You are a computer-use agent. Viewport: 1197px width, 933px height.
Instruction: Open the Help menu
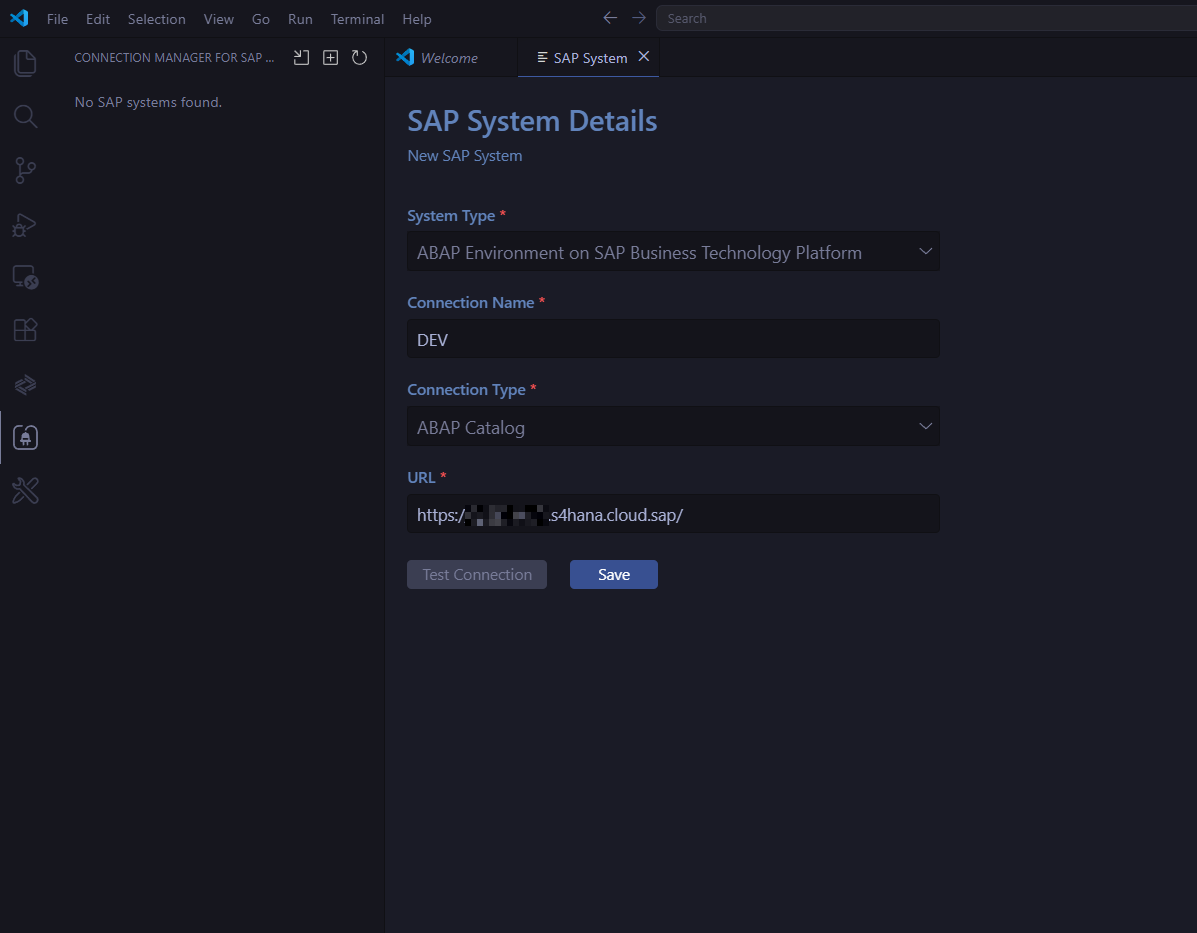coord(417,19)
